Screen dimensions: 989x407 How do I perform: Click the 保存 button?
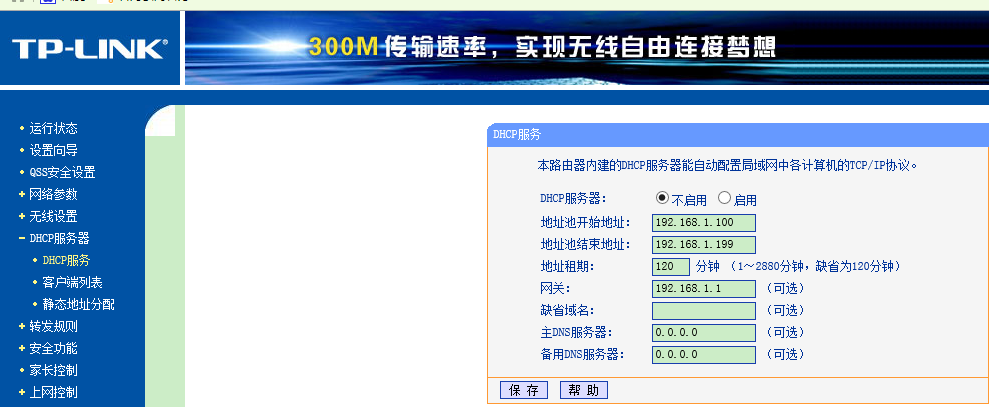[524, 390]
